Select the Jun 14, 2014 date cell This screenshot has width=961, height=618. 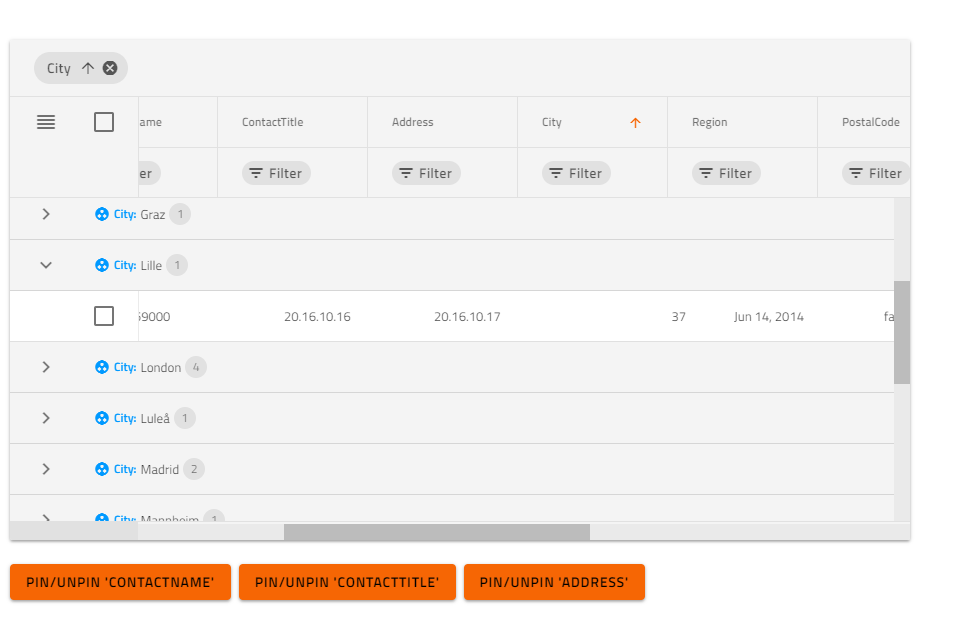[x=769, y=317]
